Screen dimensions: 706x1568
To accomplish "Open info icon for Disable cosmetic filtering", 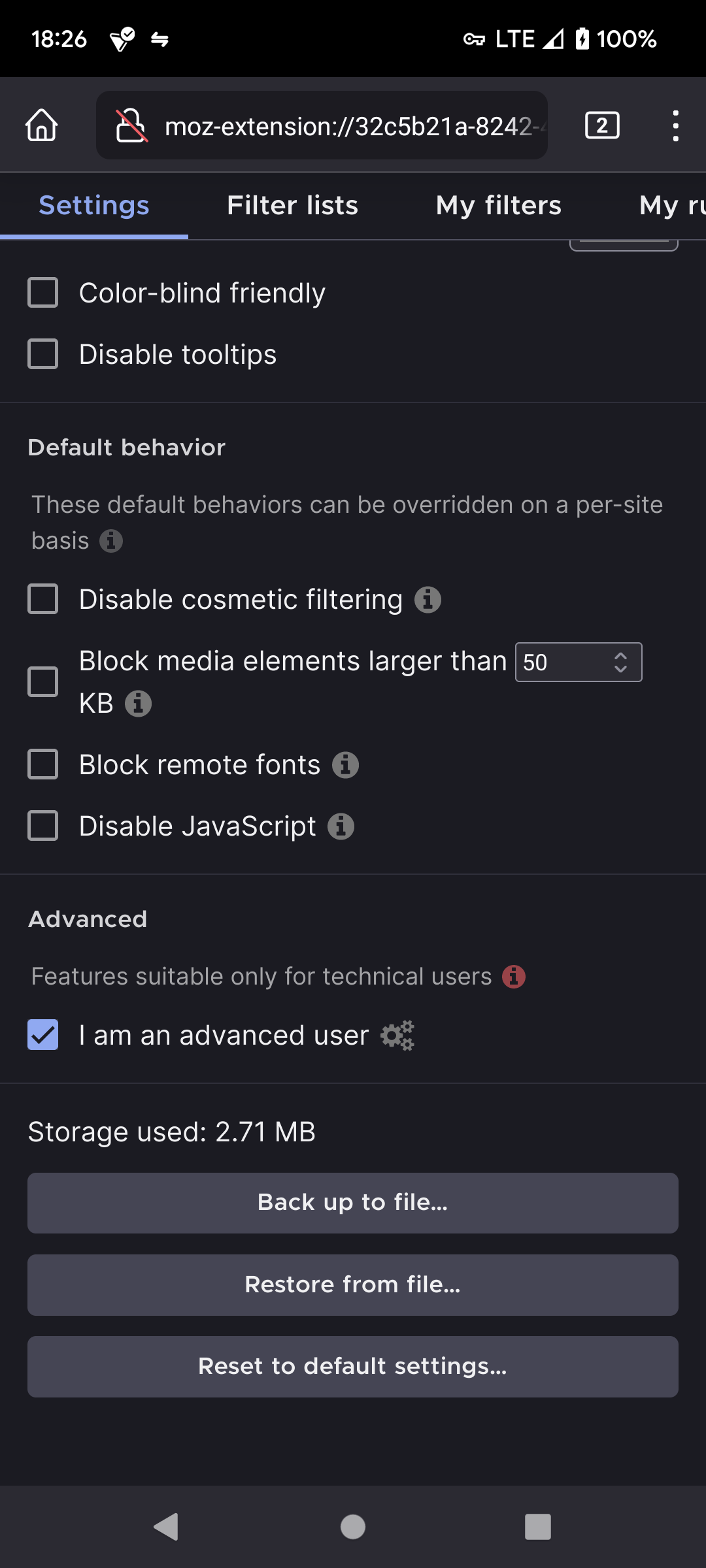I will click(x=428, y=600).
